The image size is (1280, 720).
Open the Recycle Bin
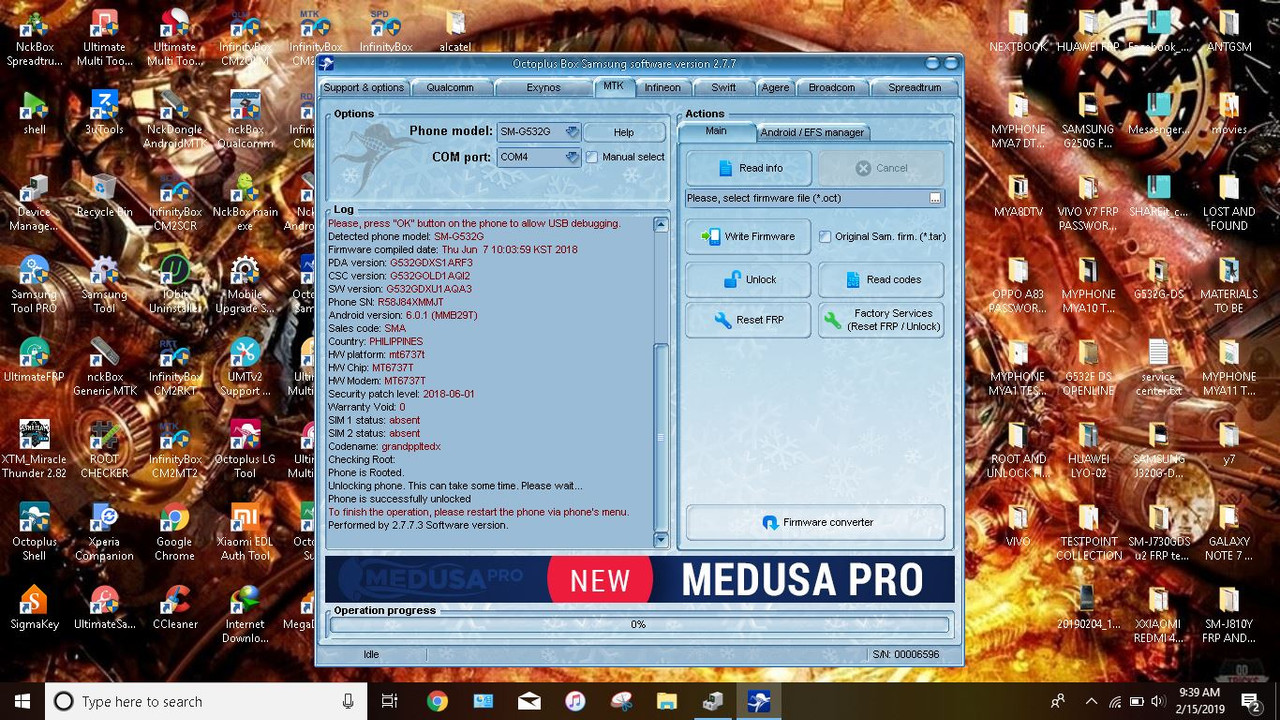tap(104, 195)
